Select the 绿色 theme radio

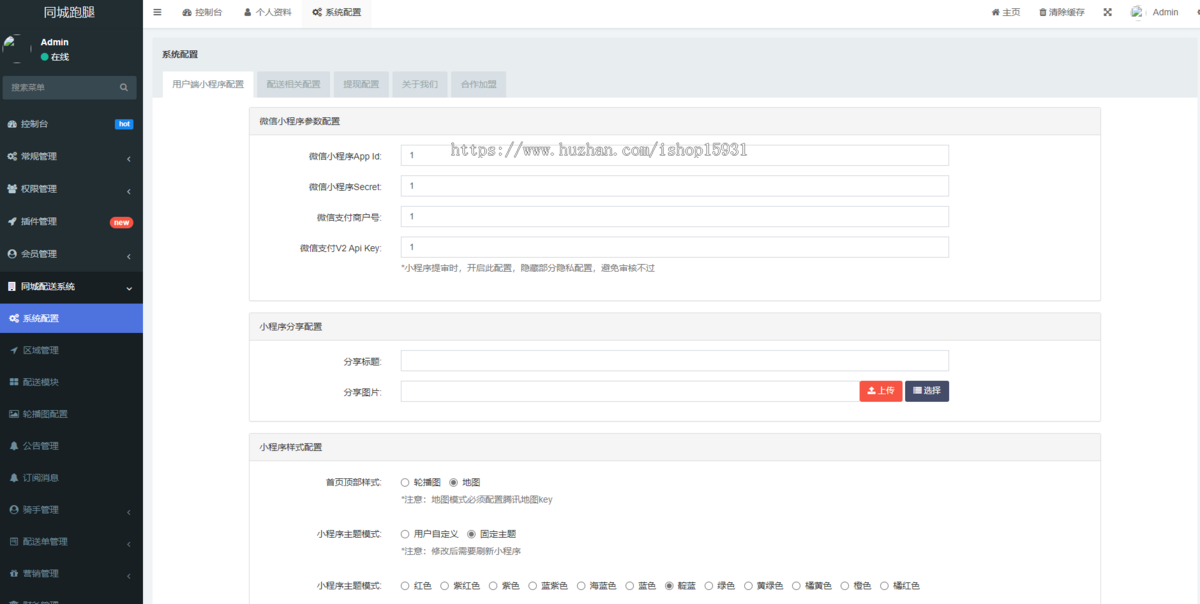coord(709,586)
